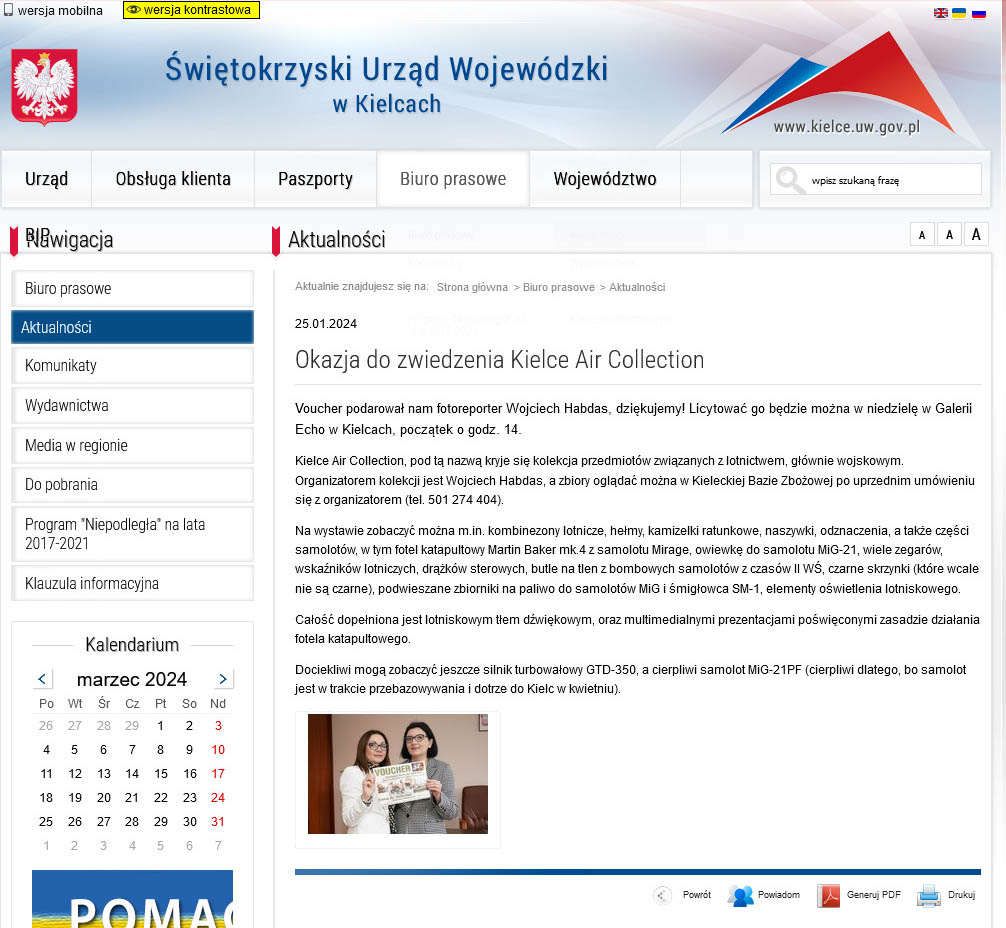
Task: Switch to wersja mobilna
Action: click(54, 11)
